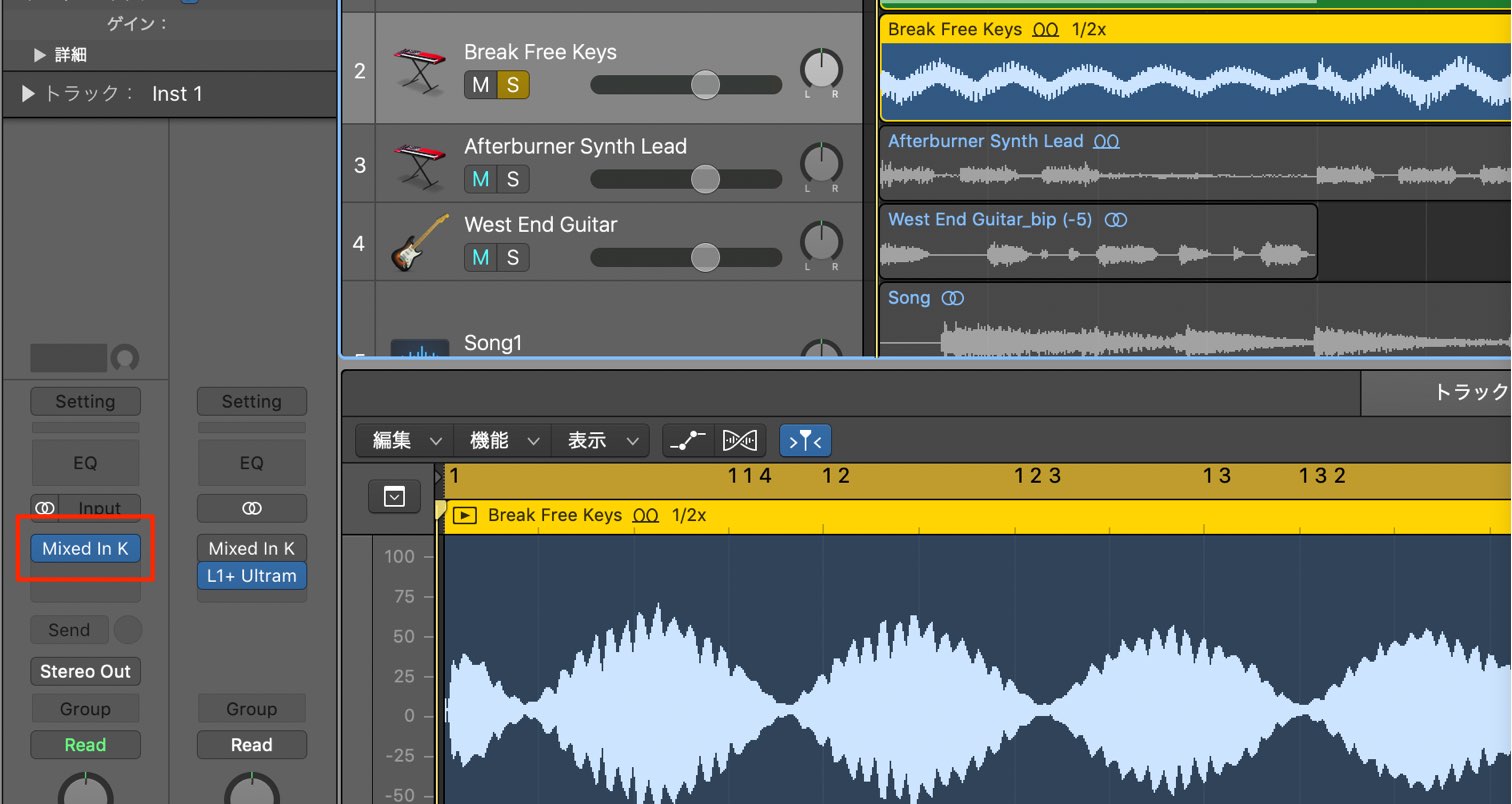1512x804 pixels.
Task: Click the Send slot button
Action: [x=69, y=630]
